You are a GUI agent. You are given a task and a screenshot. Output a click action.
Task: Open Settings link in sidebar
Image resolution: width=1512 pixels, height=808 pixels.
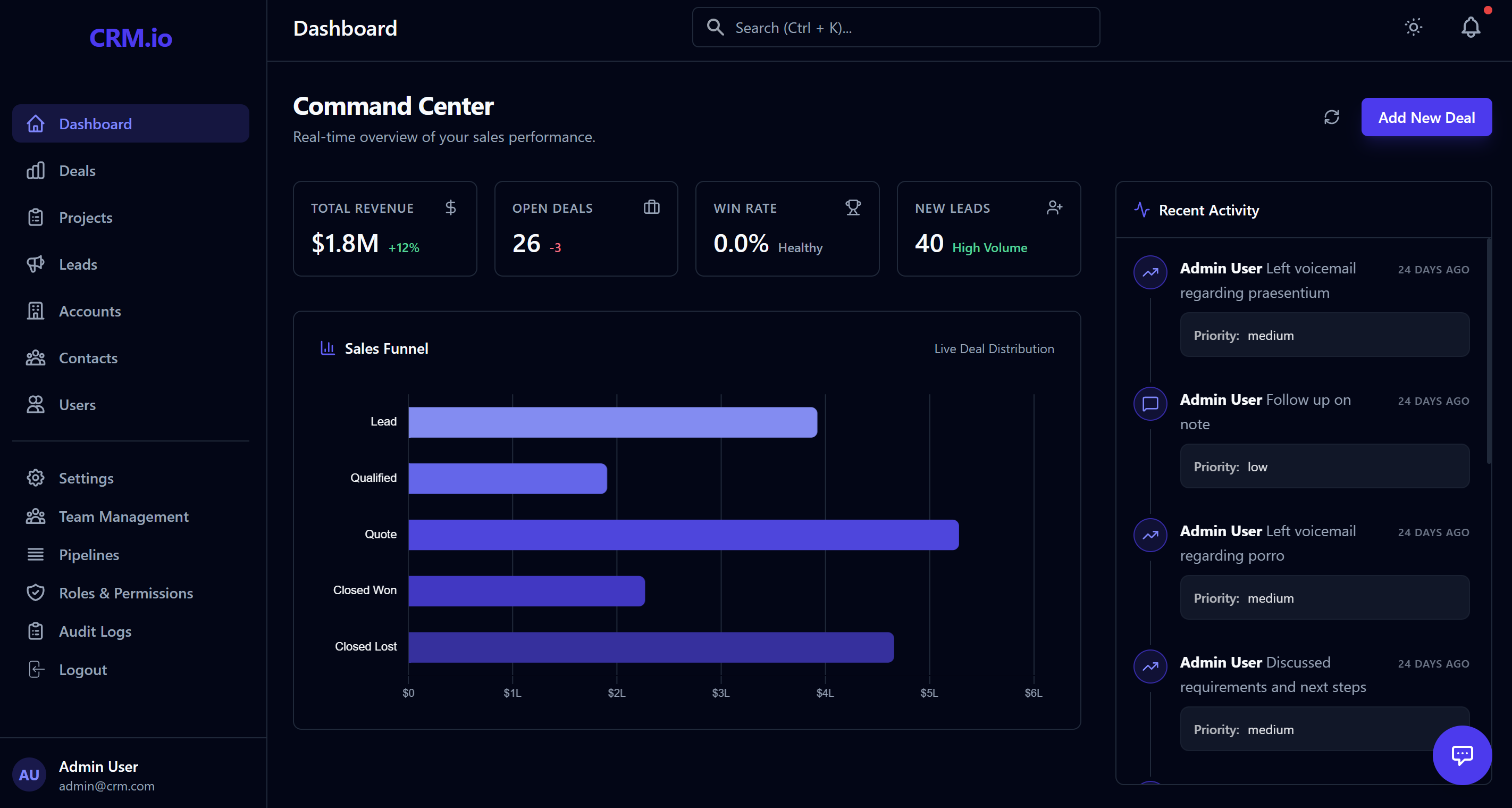pyautogui.click(x=130, y=478)
